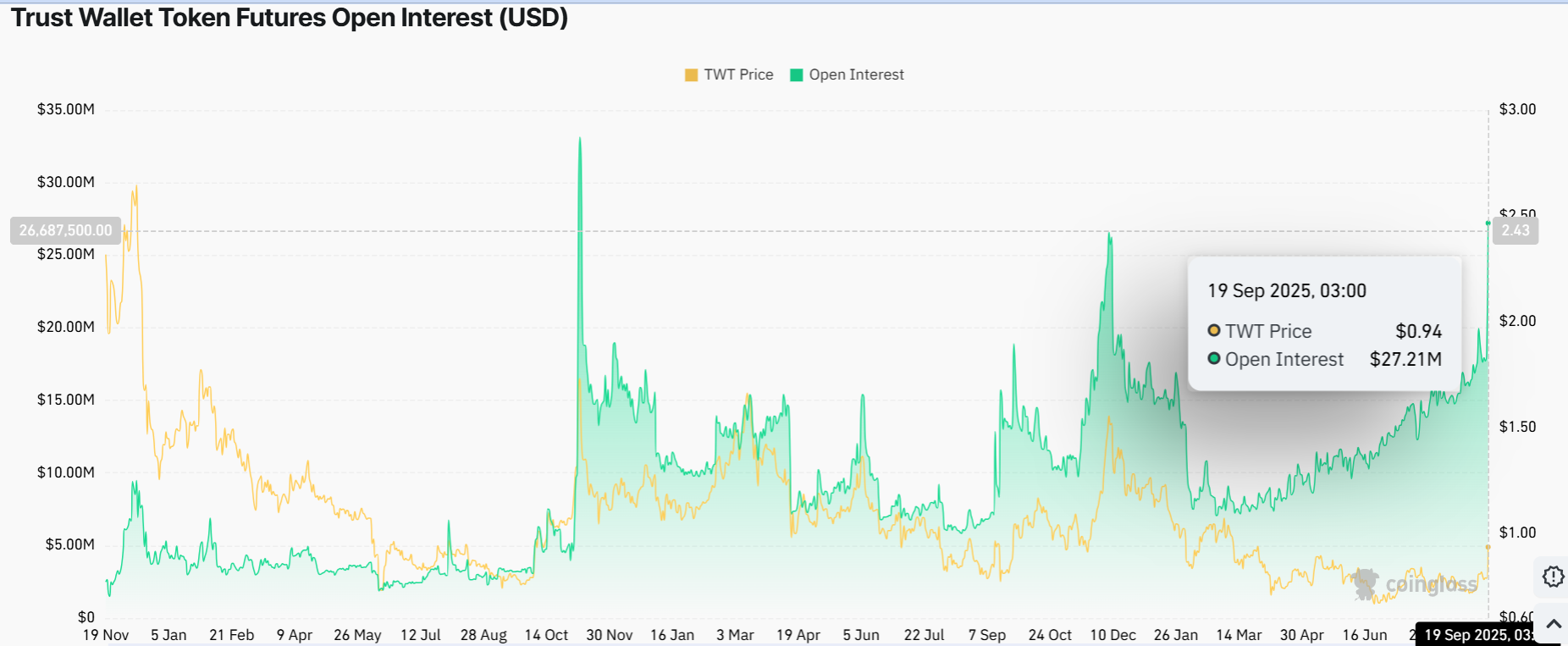Click the $2.00 right axis label
Image resolution: width=1568 pixels, height=646 pixels.
click(1517, 321)
